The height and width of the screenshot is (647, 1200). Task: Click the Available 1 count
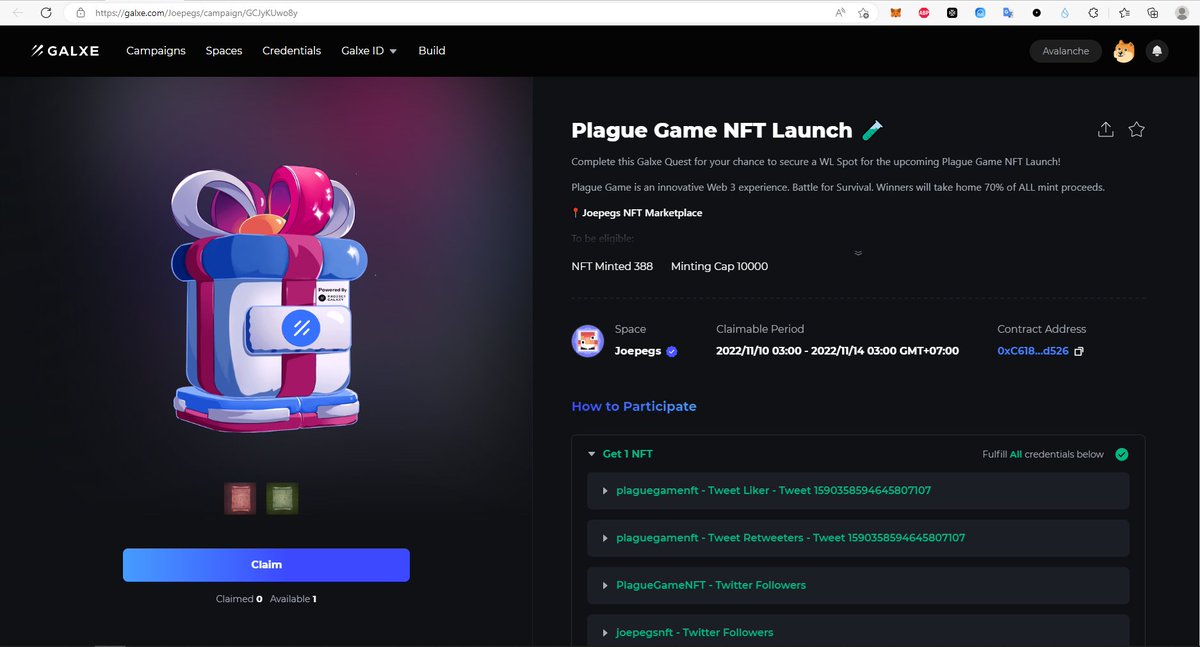(x=293, y=599)
